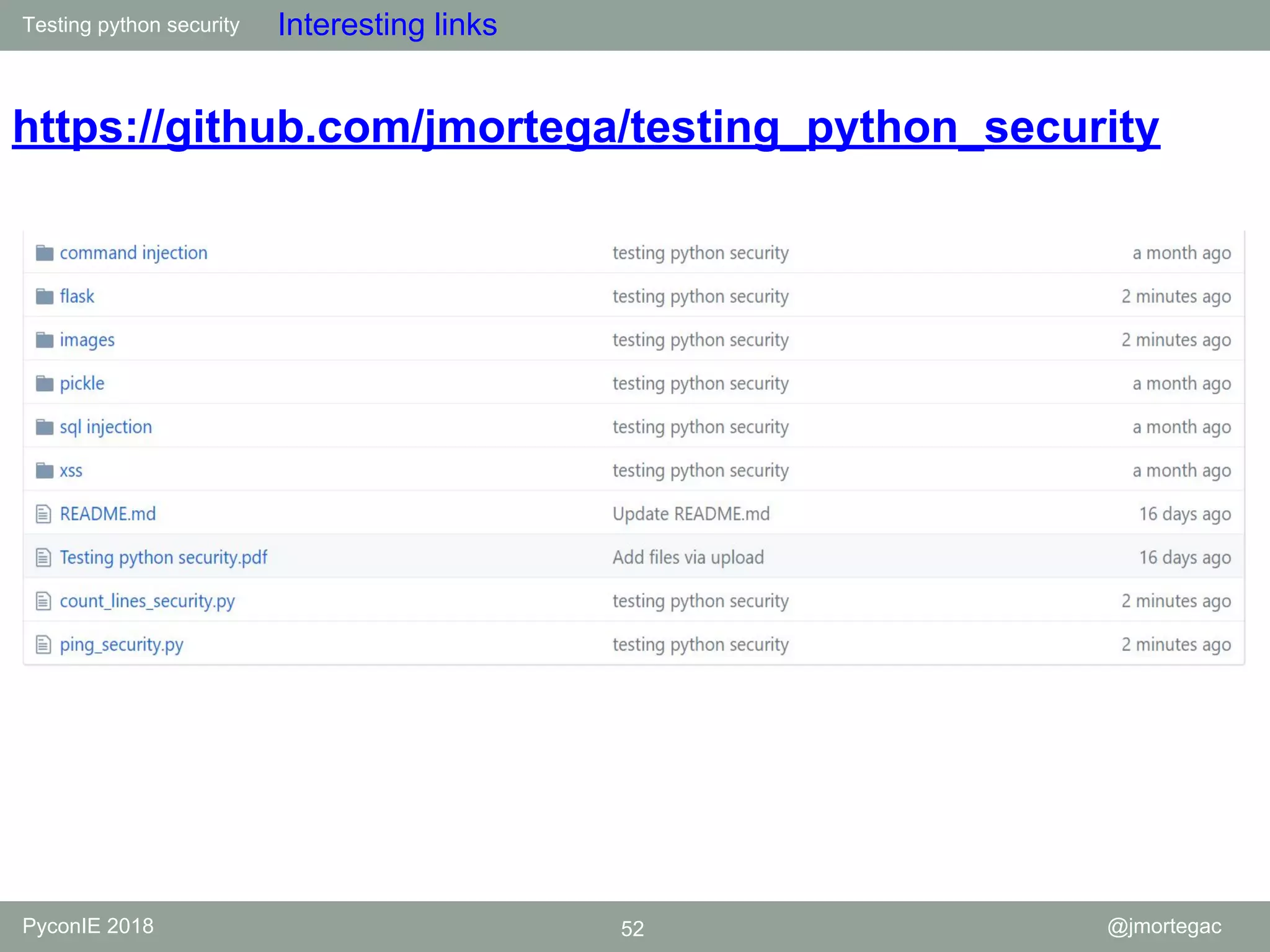1270x952 pixels.
Task: Click folder icon beside sql injection
Action: [x=45, y=427]
